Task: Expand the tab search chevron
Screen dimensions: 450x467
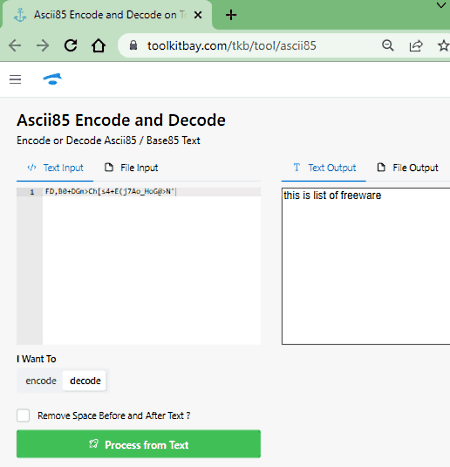Action: tap(441, 5)
